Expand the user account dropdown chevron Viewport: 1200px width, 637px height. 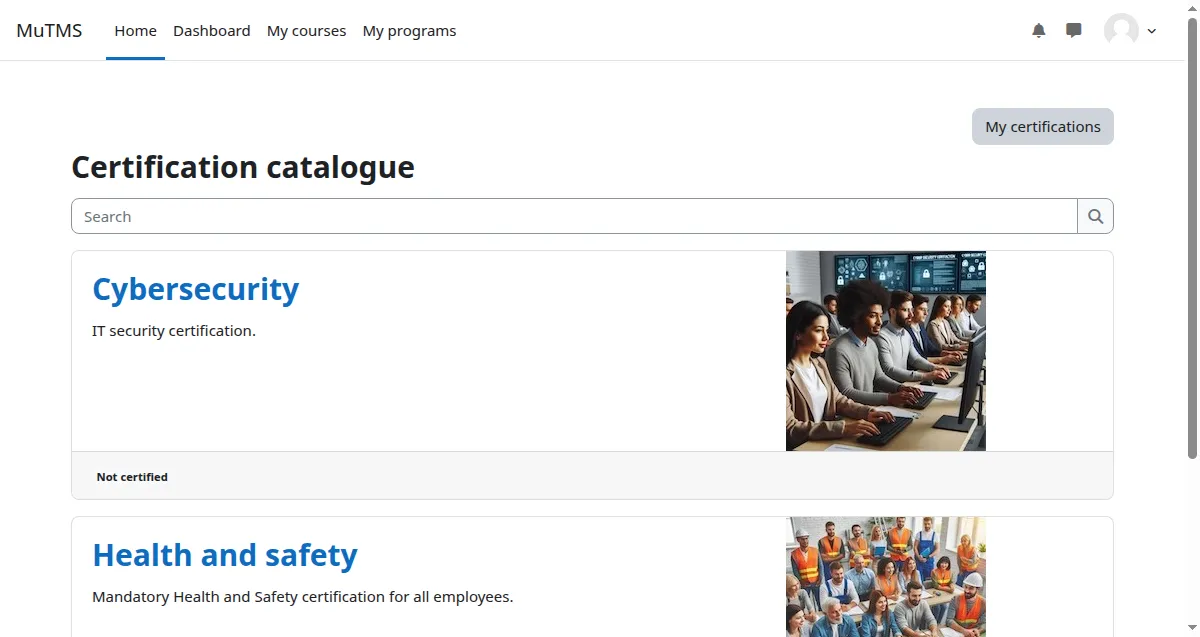tap(1151, 32)
